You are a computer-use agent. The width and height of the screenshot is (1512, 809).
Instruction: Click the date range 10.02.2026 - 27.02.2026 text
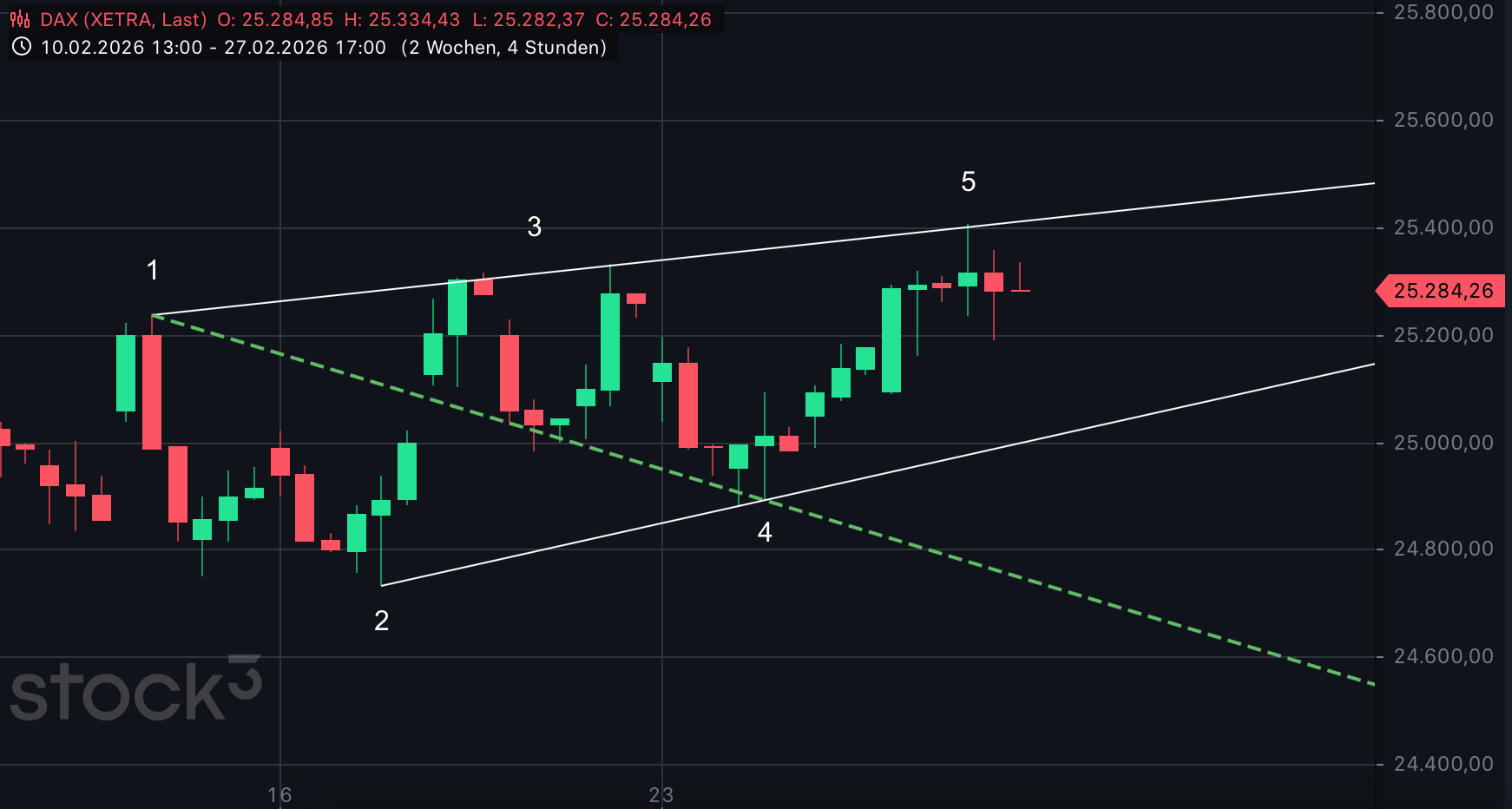point(214,48)
